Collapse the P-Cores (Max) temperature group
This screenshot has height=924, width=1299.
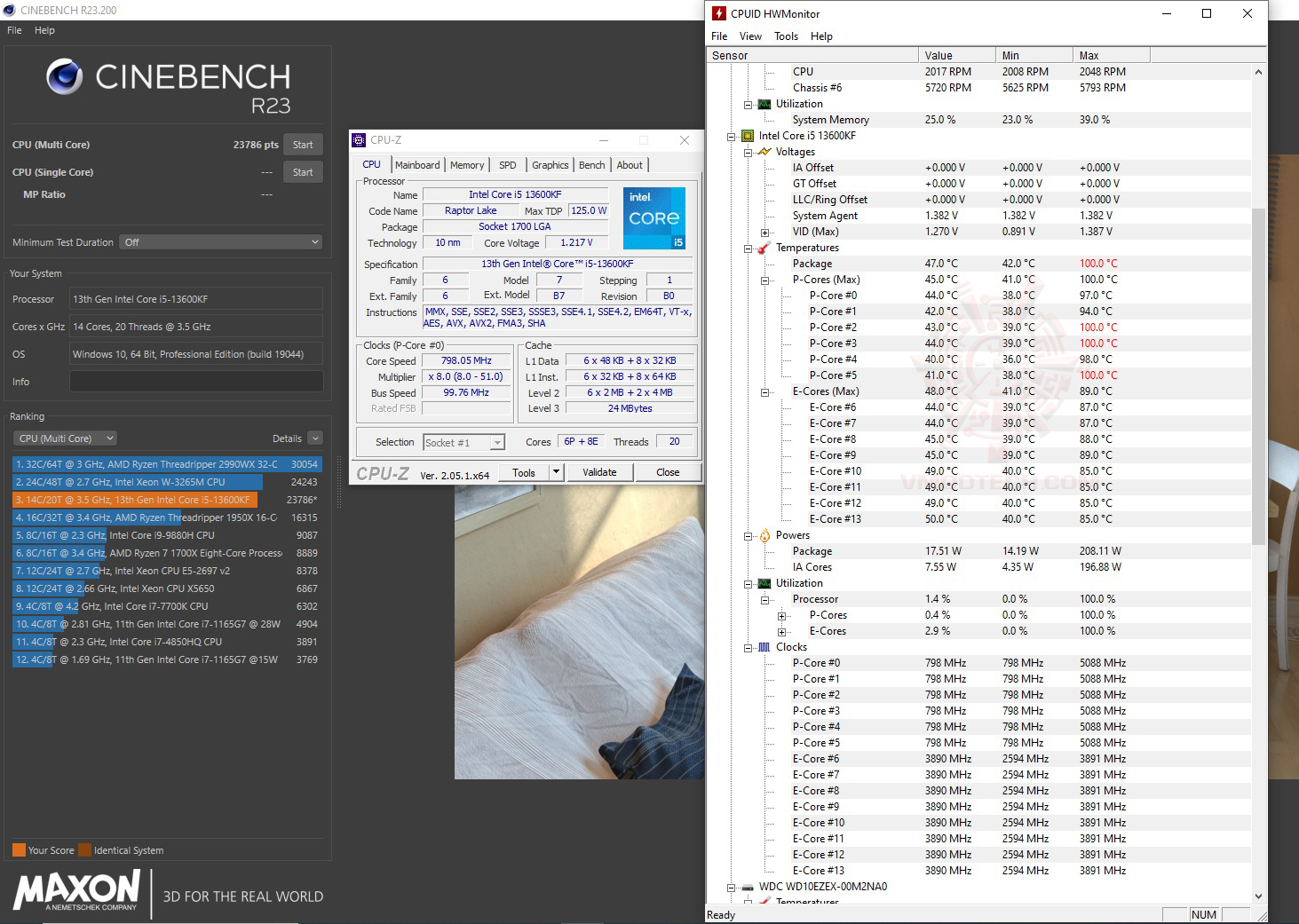764,280
